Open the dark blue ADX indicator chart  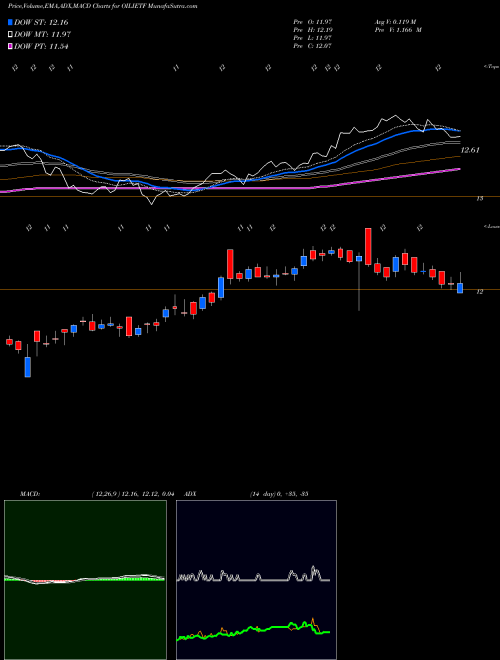[256, 580]
